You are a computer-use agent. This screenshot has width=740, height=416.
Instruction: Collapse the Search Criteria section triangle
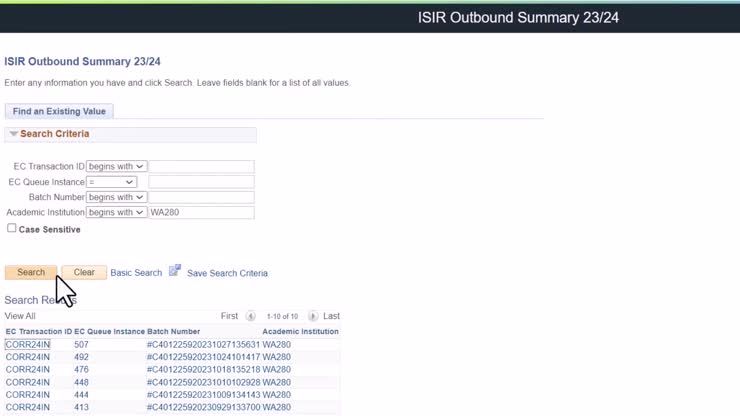tap(13, 134)
